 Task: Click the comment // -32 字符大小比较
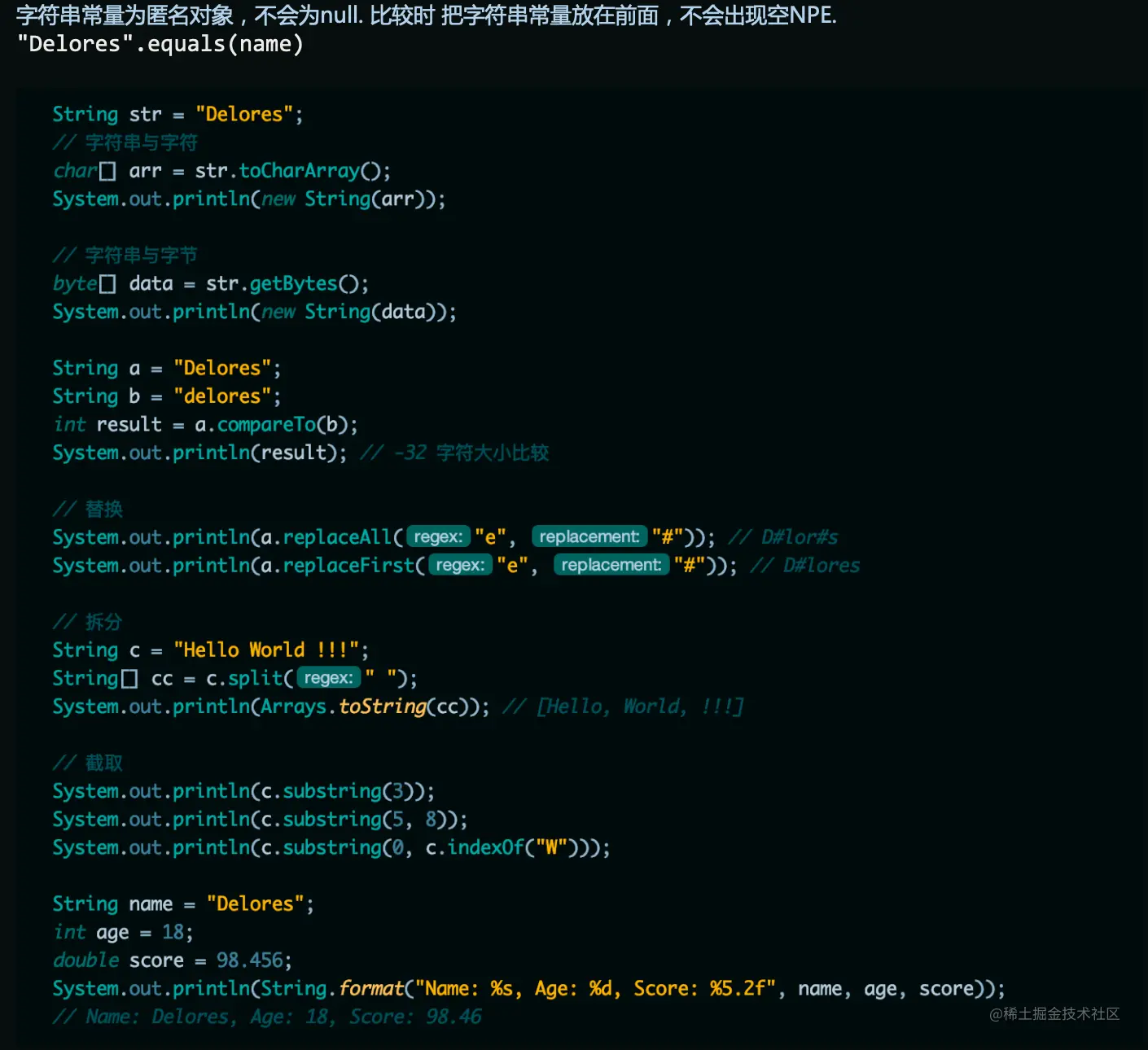[x=455, y=453]
